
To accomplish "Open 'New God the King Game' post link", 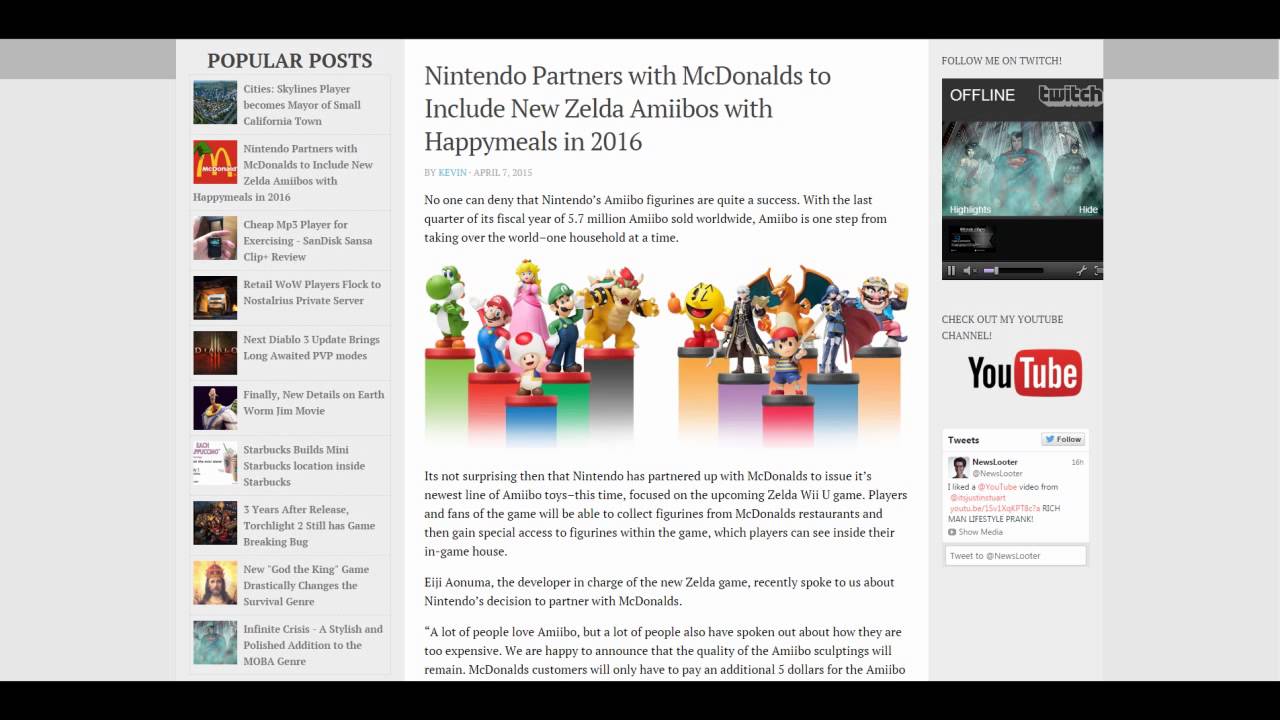I will pos(306,586).
